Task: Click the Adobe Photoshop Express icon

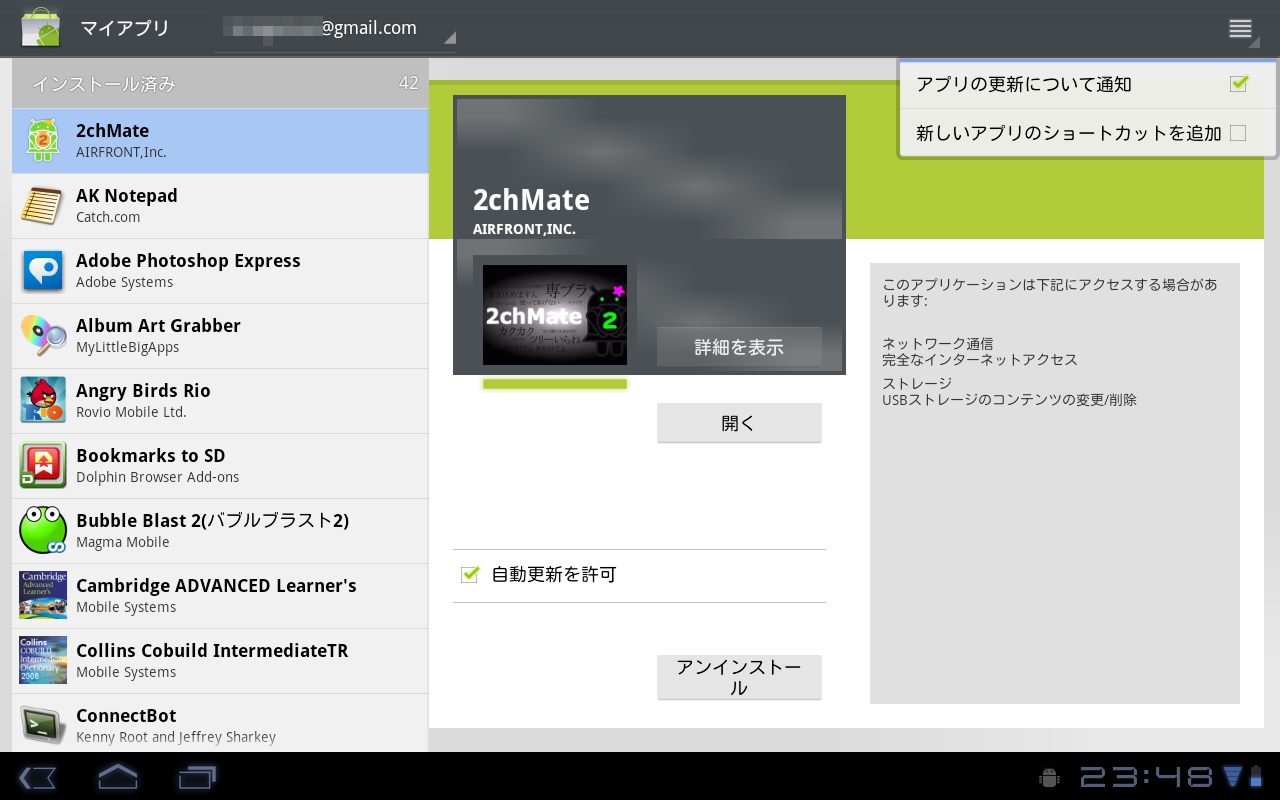Action: (x=42, y=270)
